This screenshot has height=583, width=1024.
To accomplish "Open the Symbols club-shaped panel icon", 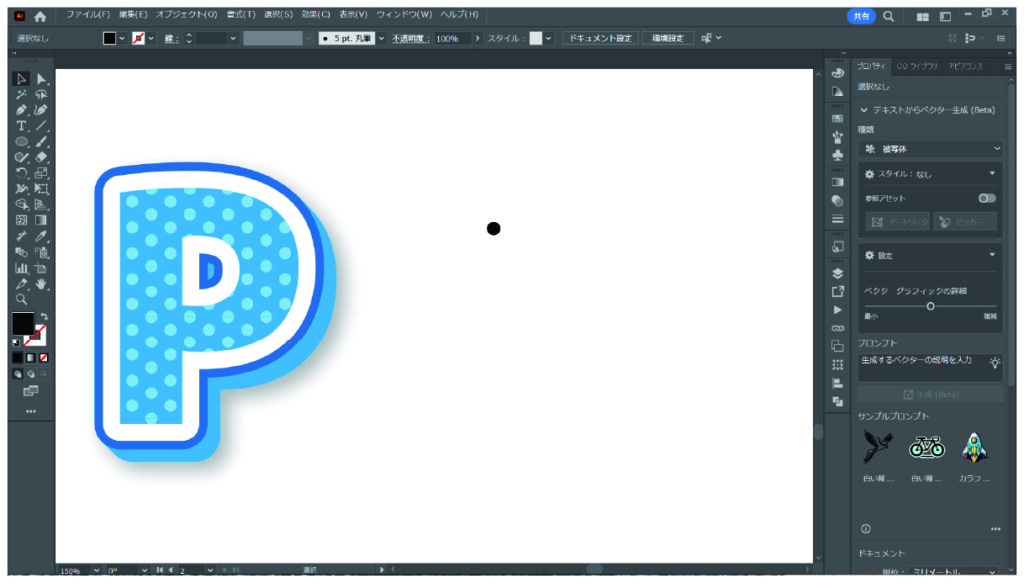I will tap(838, 155).
